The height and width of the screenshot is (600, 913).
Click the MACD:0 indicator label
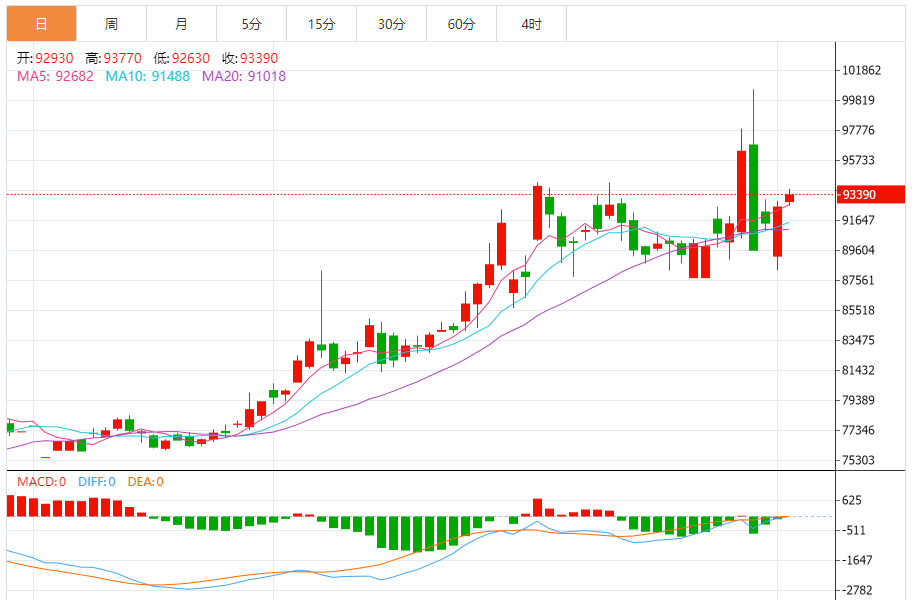[41, 482]
